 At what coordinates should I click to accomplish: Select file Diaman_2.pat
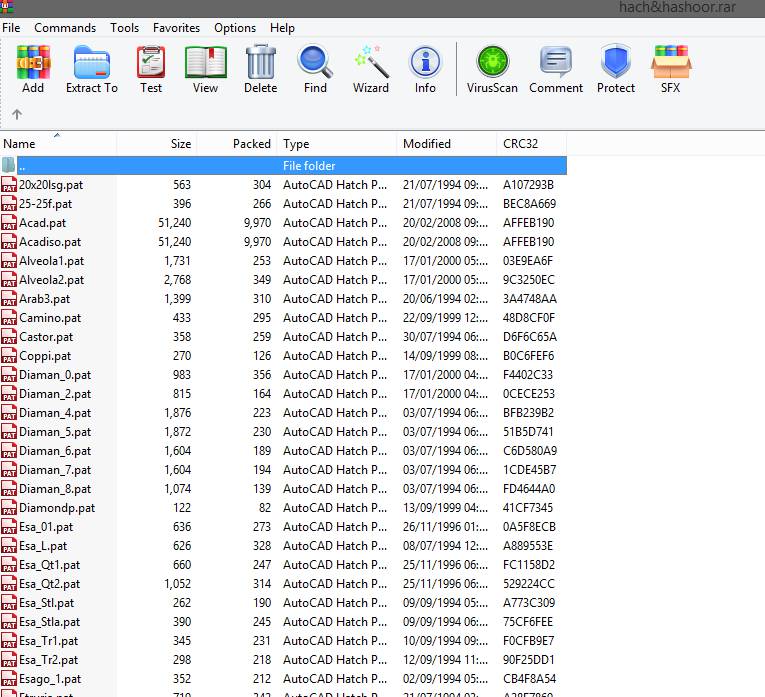pos(55,394)
